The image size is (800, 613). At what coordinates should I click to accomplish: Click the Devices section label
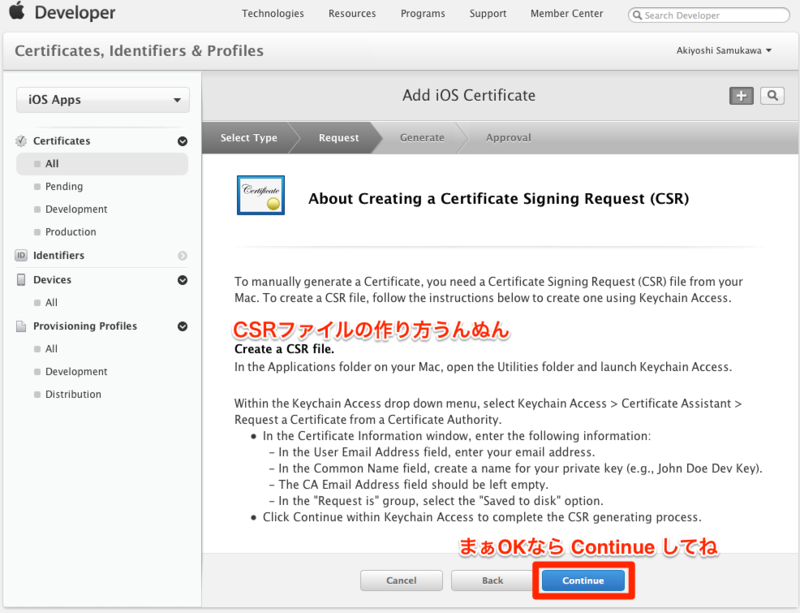(x=52, y=280)
